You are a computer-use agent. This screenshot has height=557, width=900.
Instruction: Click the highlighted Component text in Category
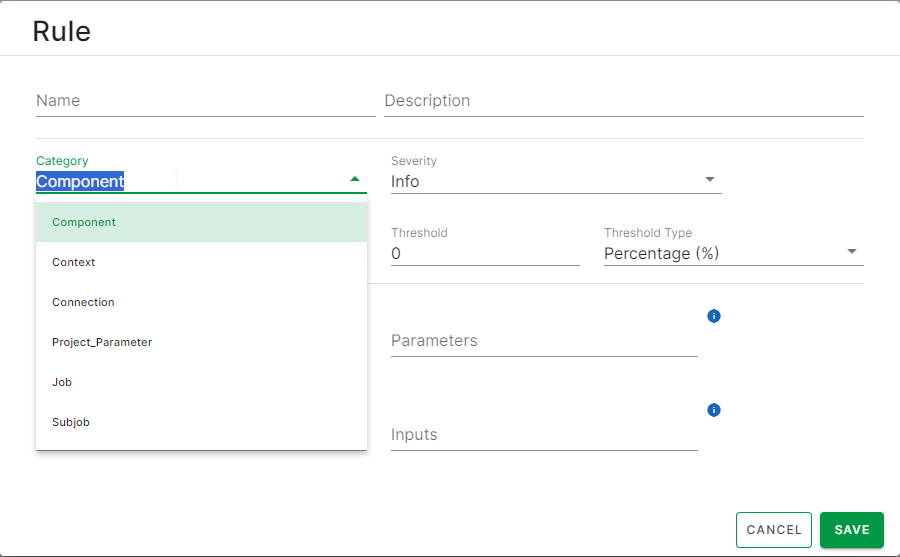pyautogui.click(x=80, y=182)
